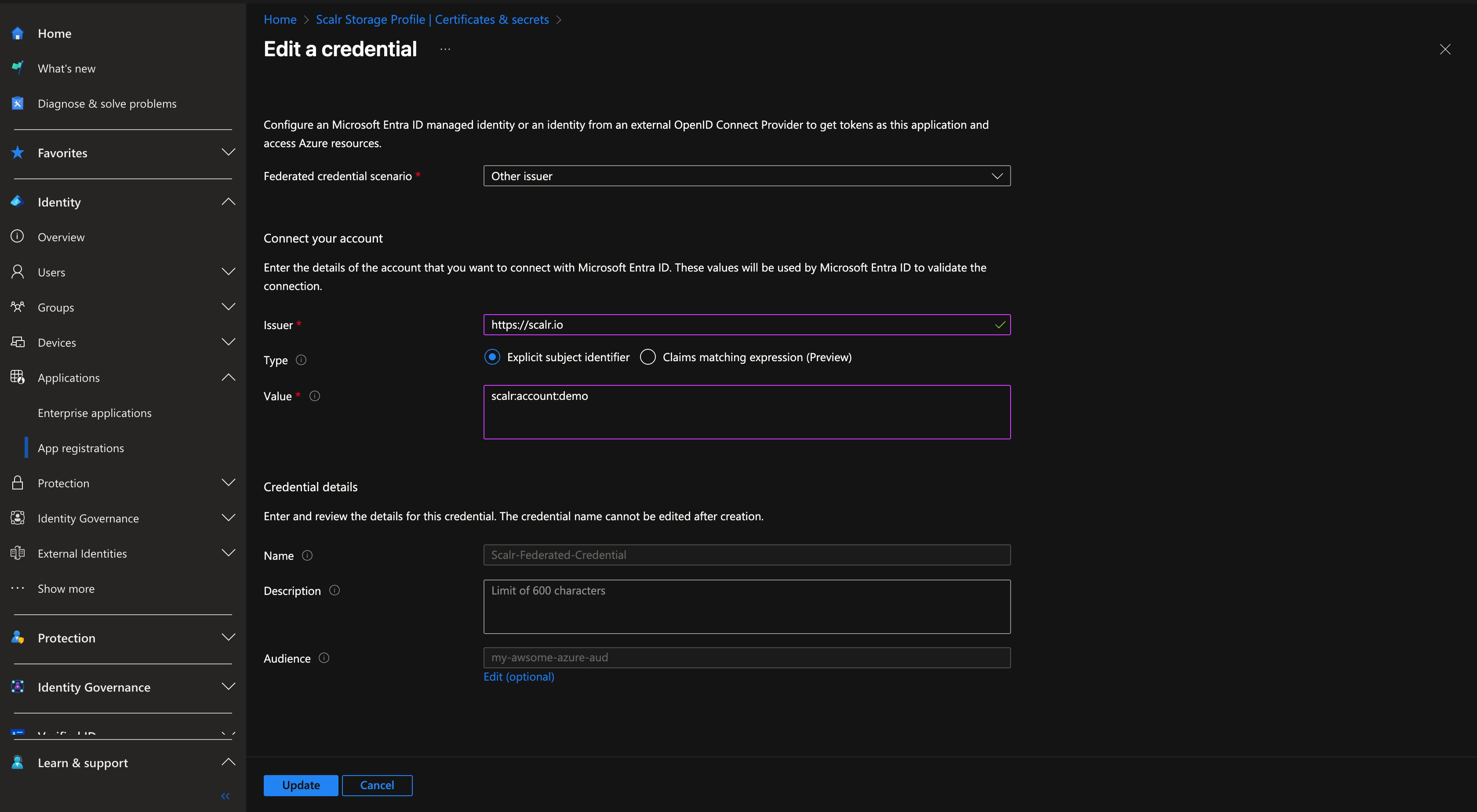Open the ellipsis menu beside page title
1477x812 pixels.
[445, 49]
